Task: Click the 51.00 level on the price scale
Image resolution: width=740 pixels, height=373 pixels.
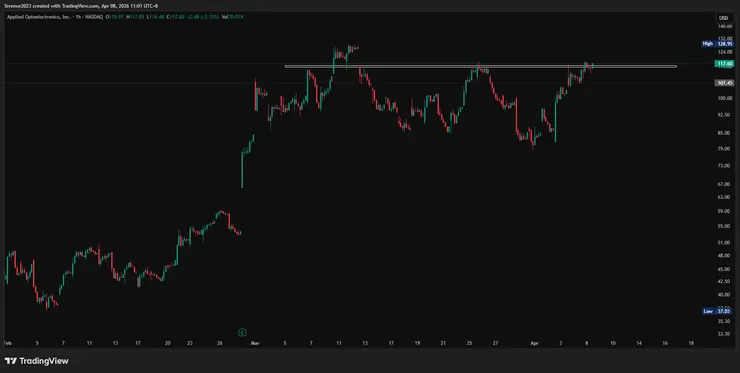Action: (x=724, y=243)
